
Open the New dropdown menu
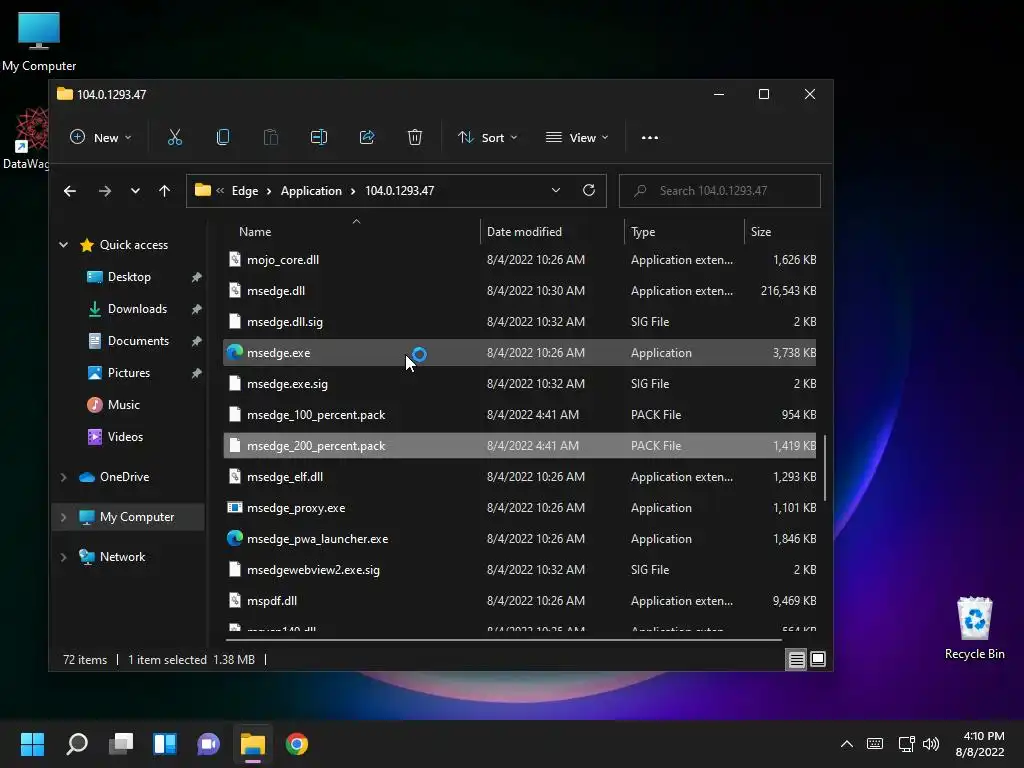101,138
